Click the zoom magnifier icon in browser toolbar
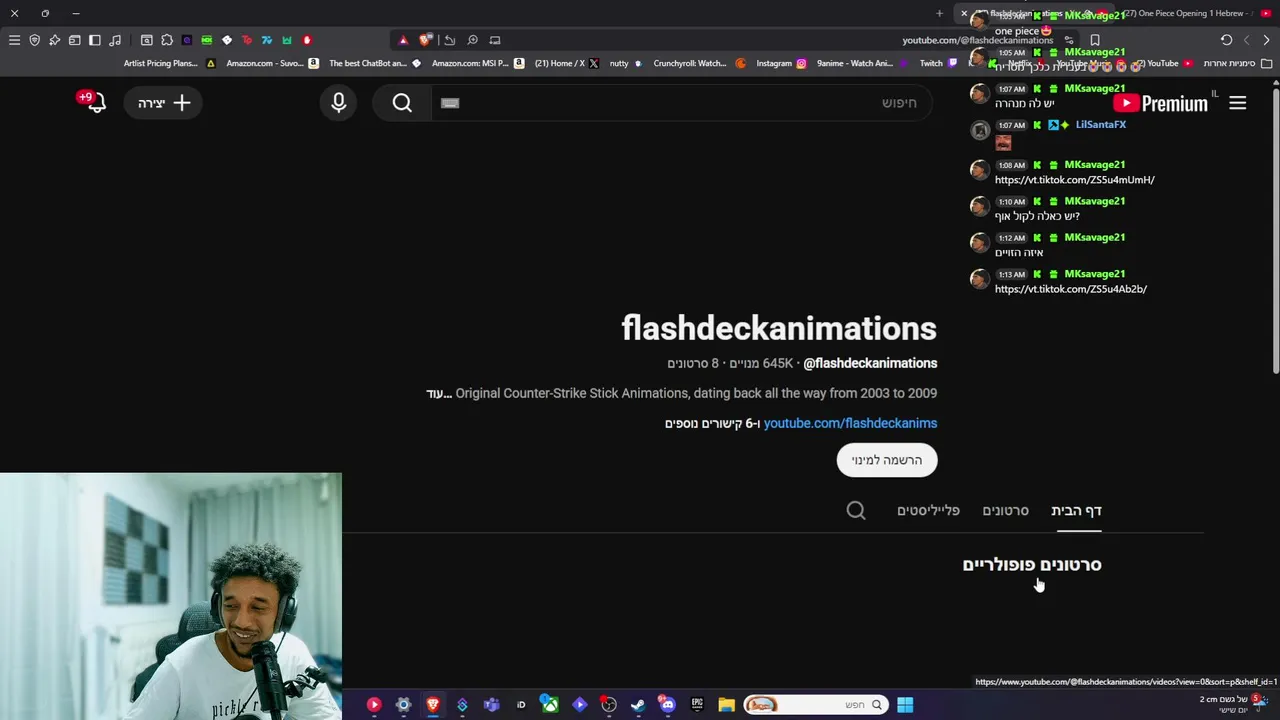The height and width of the screenshot is (720, 1280). point(472,40)
